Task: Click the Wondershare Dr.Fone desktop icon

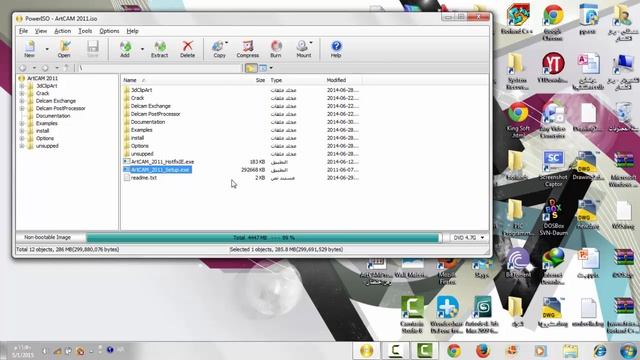Action: (x=447, y=315)
